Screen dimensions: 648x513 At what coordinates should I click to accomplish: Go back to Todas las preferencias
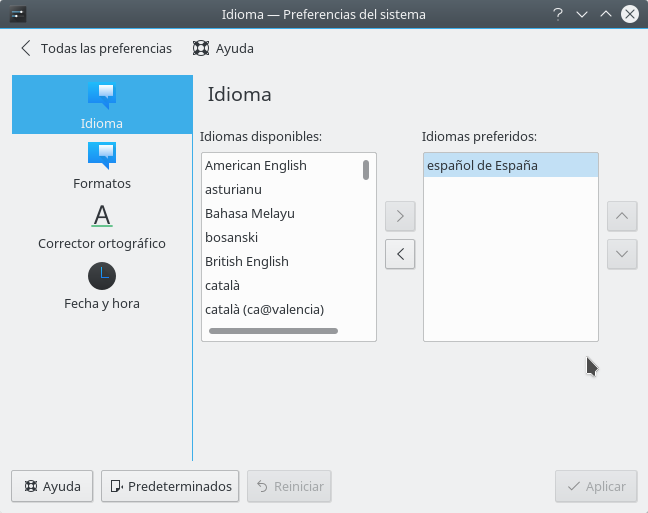[96, 48]
